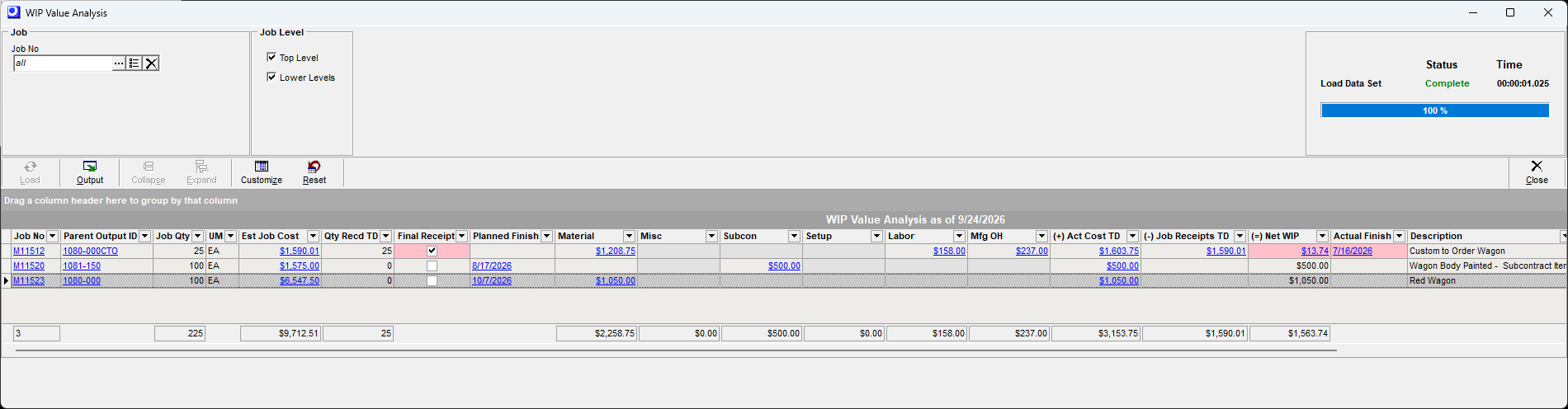Open the Job No list selector icon
This screenshot has height=409, width=1568.
click(135, 63)
